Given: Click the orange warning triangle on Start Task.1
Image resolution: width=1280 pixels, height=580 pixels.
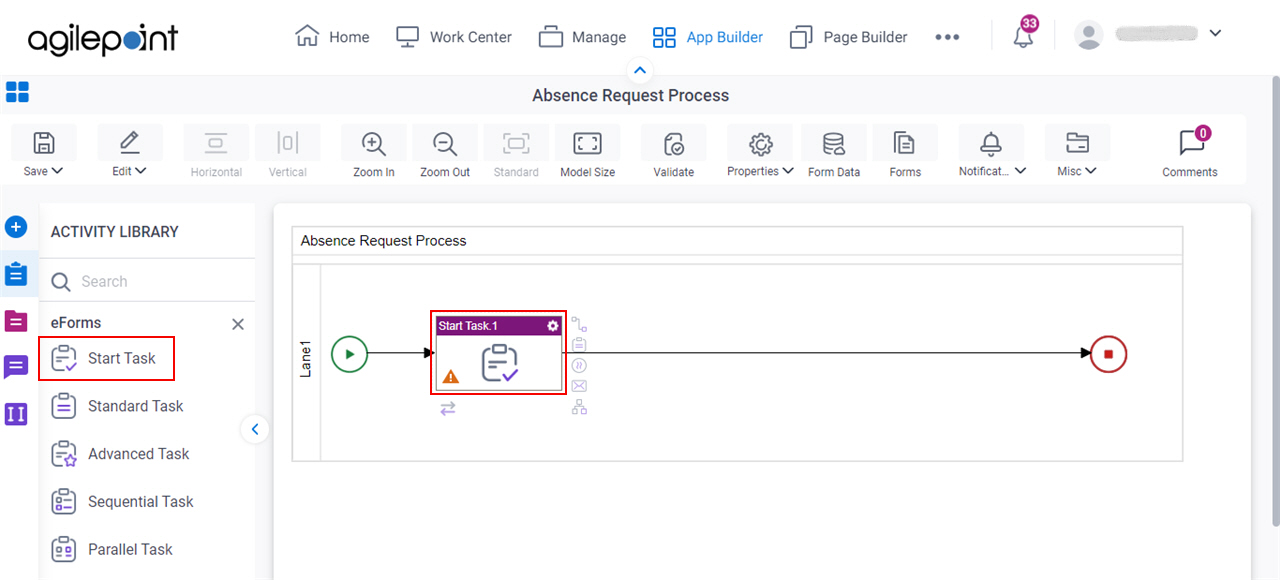Looking at the screenshot, I should [451, 377].
